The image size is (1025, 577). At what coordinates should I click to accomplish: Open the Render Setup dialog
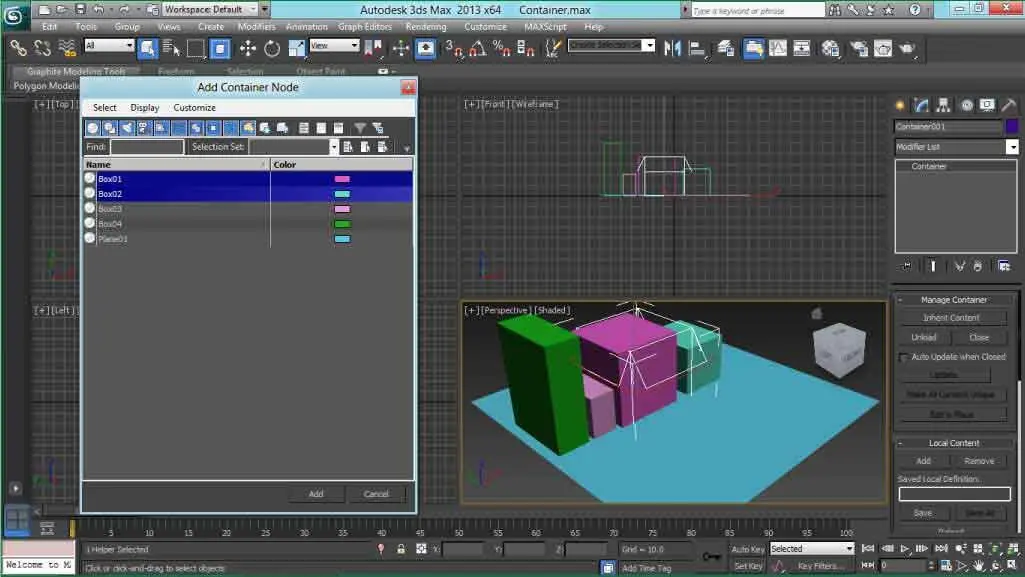pos(859,48)
